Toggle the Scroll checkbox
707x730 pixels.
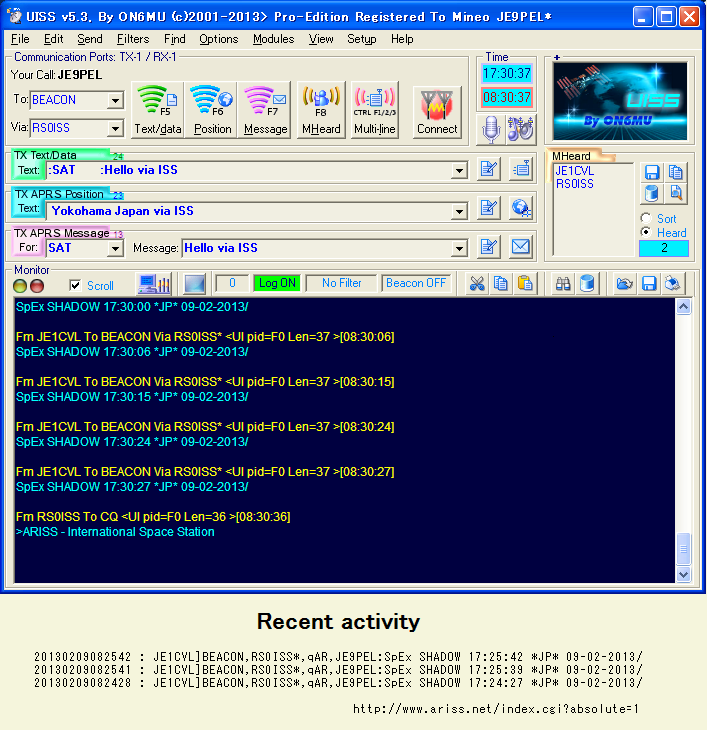tap(75, 285)
